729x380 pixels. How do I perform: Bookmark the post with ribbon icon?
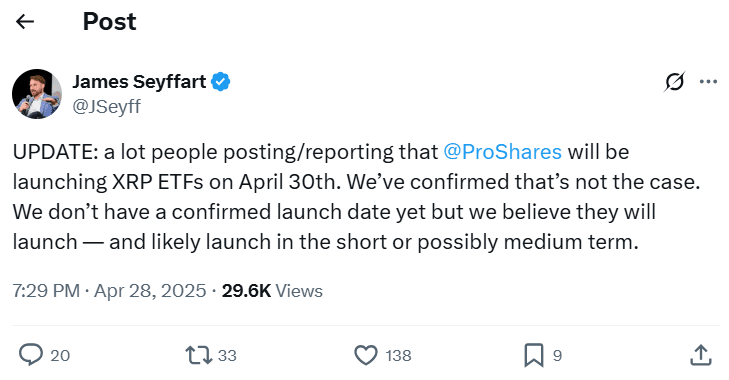pos(534,355)
